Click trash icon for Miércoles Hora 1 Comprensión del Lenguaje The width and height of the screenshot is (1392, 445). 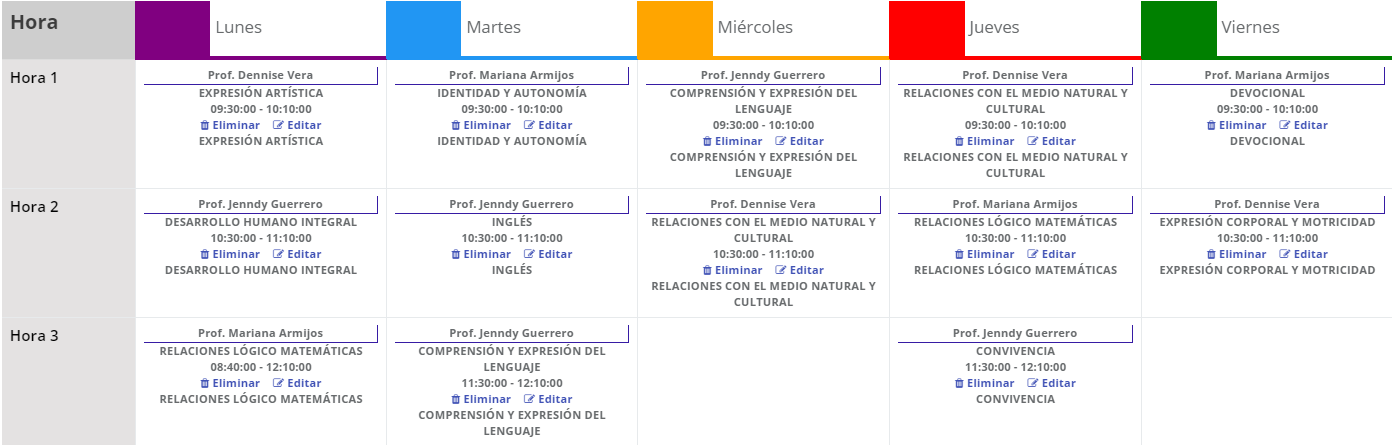(707, 141)
